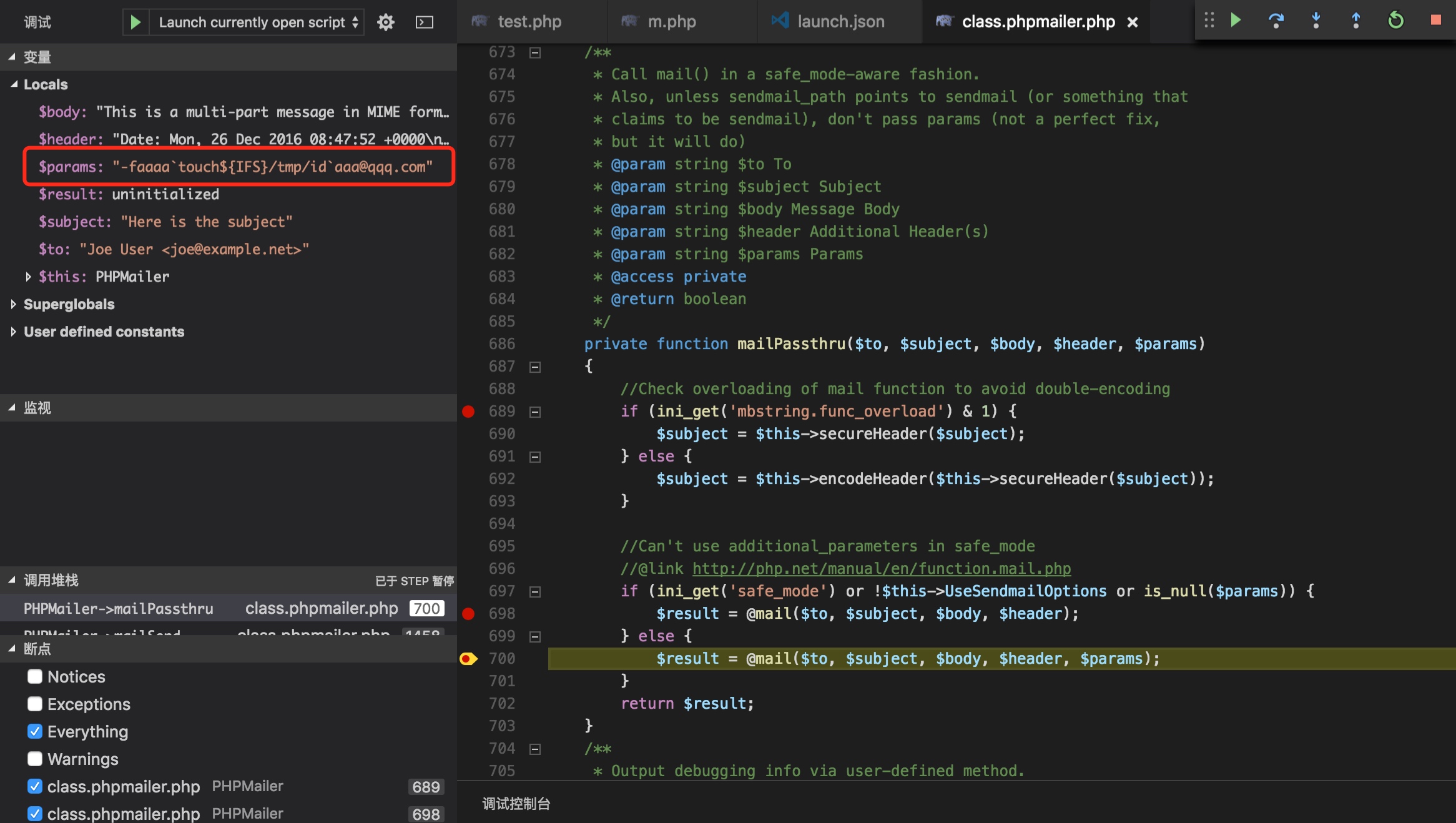Screen dimensions: 1456x823
Task: Select the $header variable row
Action: pos(229,139)
